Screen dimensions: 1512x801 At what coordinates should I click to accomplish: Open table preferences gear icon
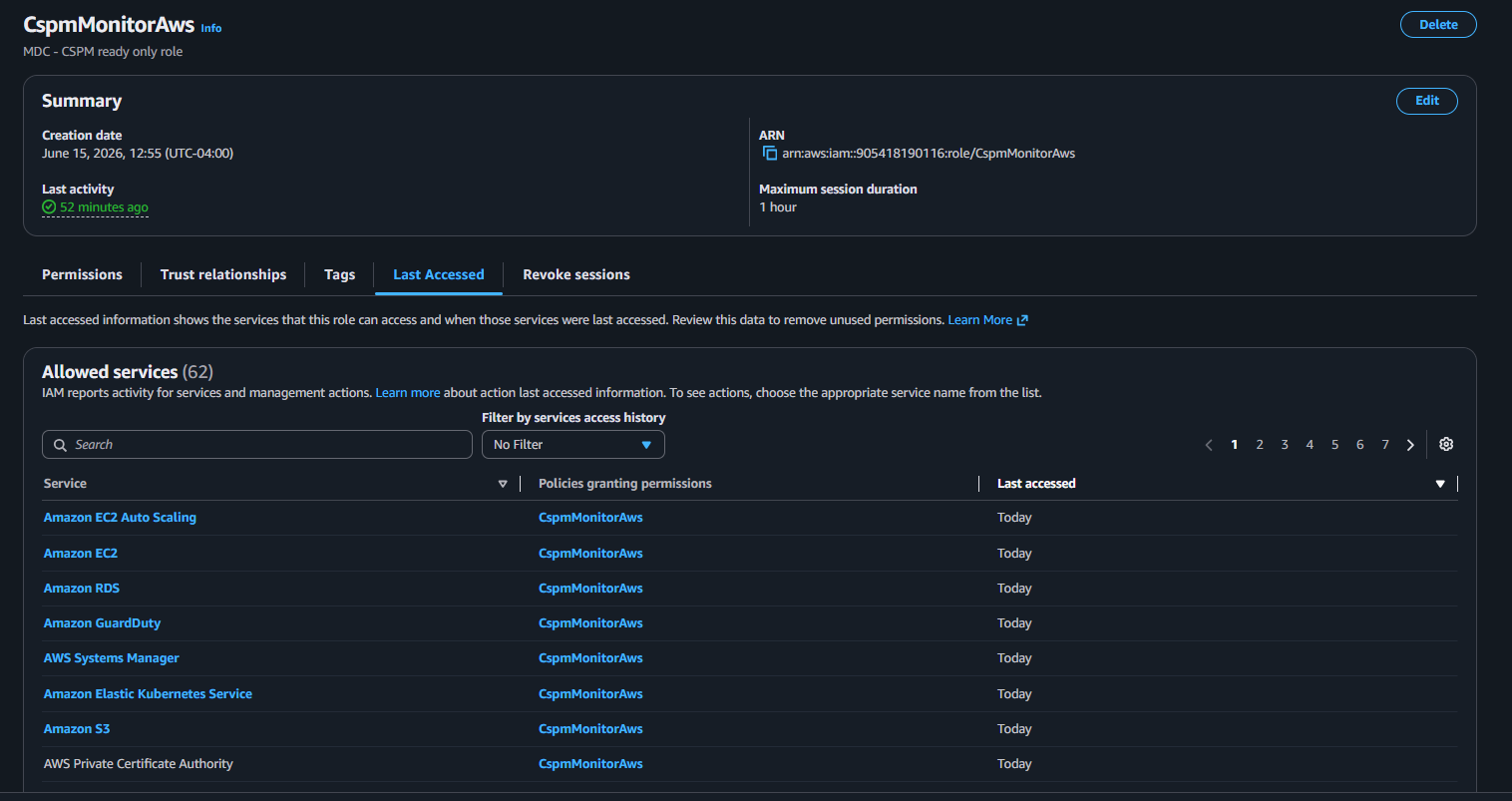click(1446, 445)
